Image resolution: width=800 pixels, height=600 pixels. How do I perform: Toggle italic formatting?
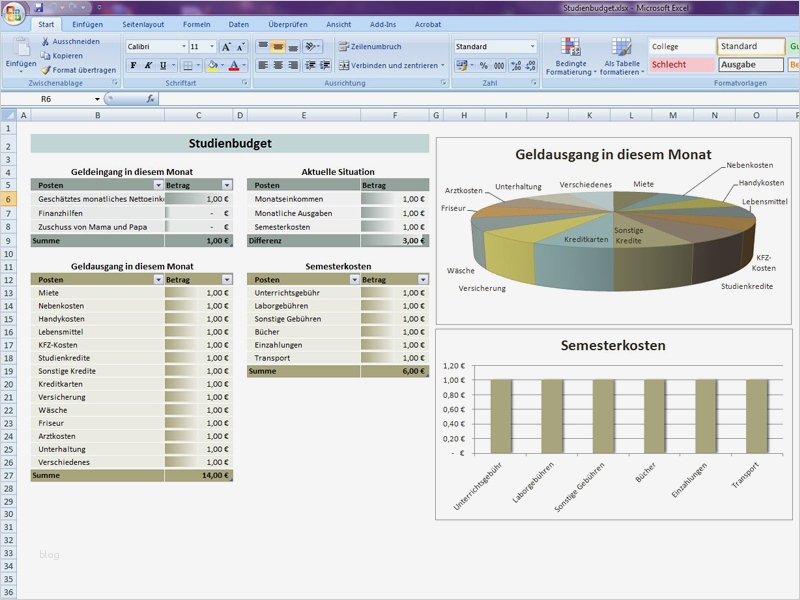(148, 66)
